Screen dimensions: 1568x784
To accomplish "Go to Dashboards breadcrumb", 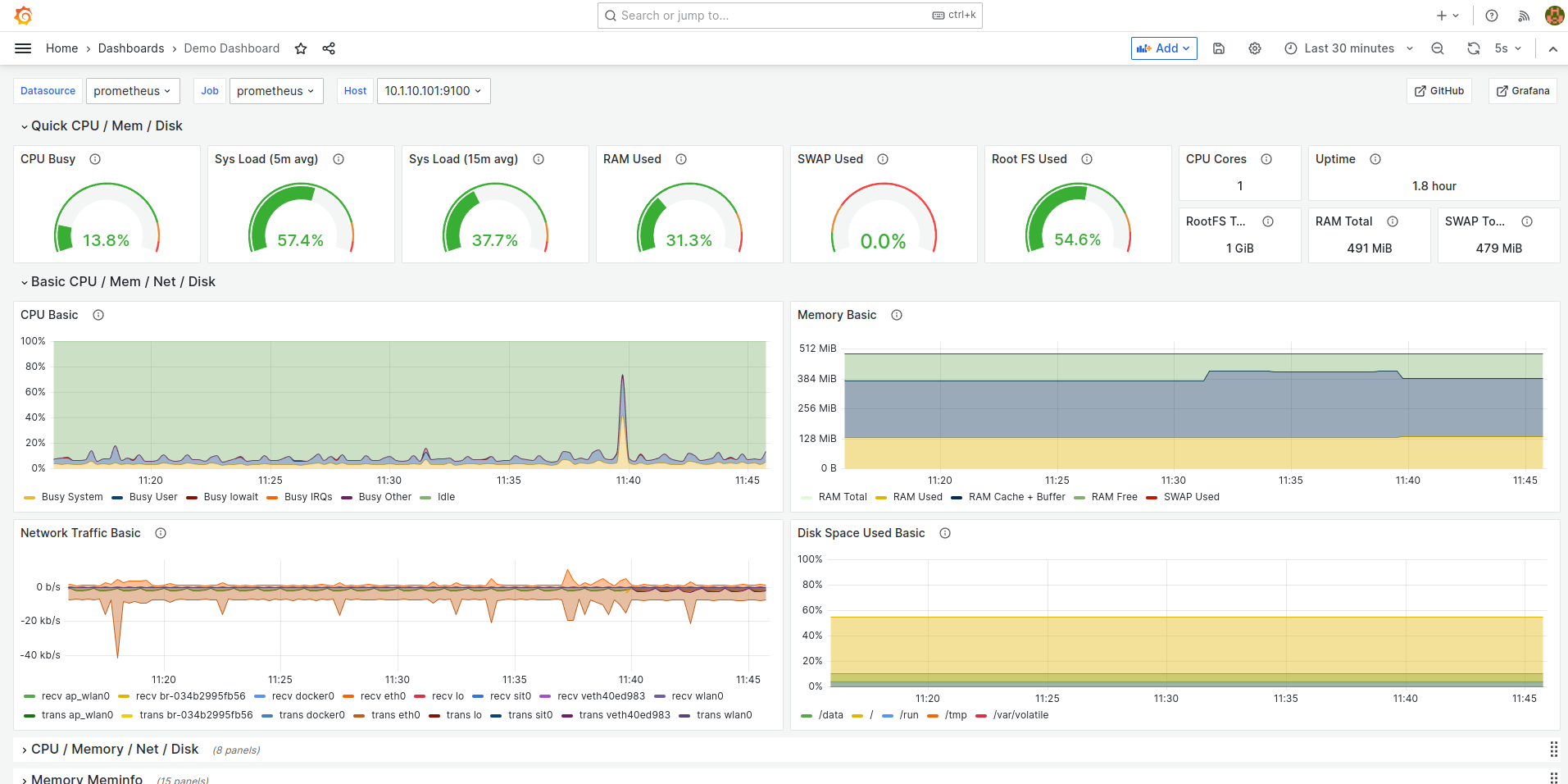I will click(x=131, y=48).
